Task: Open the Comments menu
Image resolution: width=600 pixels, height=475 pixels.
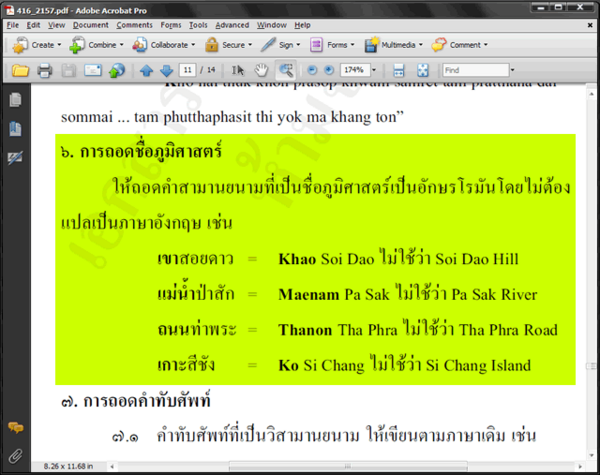Action: 134,25
